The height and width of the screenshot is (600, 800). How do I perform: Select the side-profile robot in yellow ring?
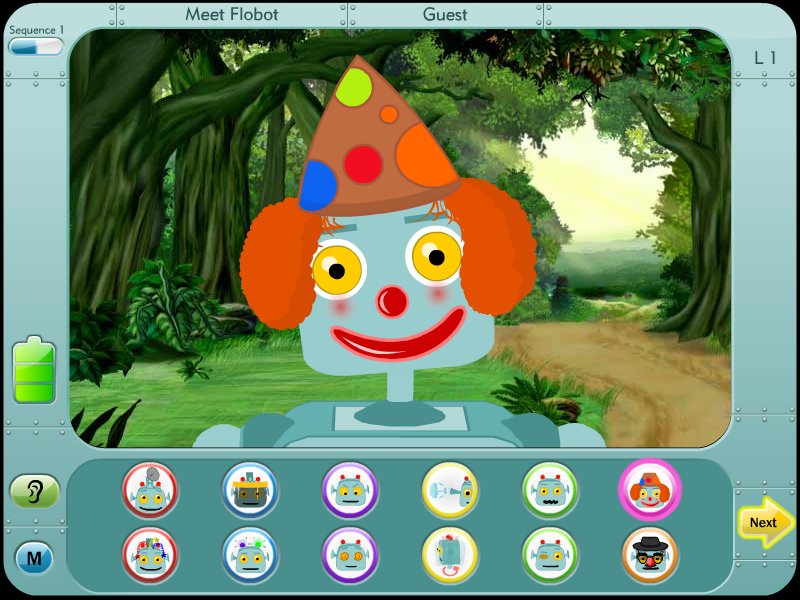pyautogui.click(x=450, y=490)
